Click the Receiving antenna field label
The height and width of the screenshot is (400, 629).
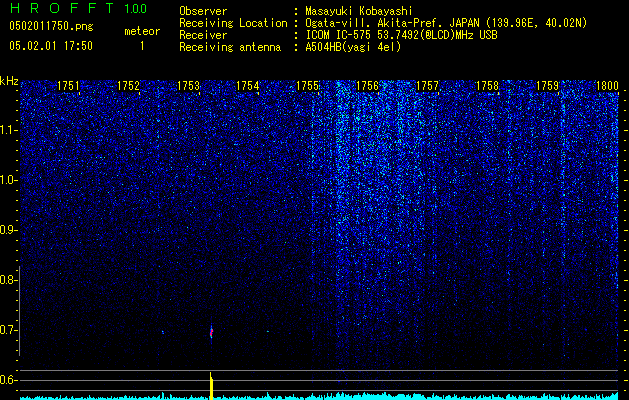click(230, 47)
